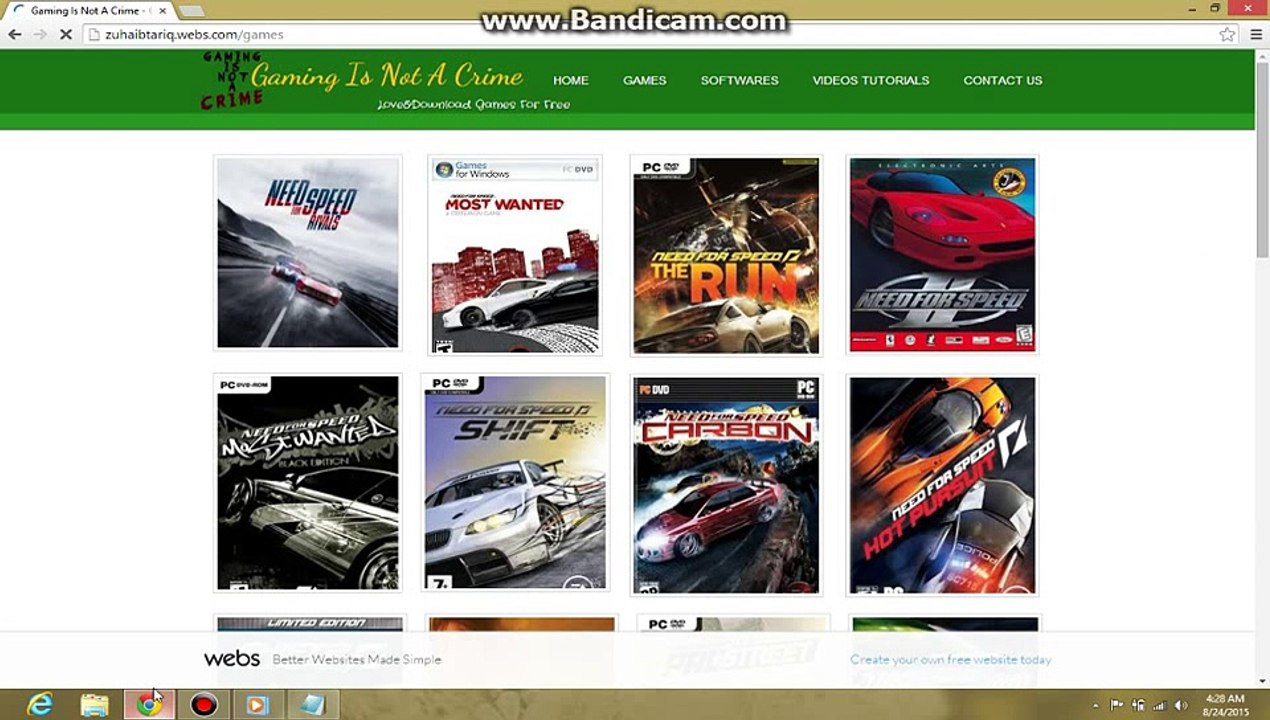Open the media player taskbar icon
The width and height of the screenshot is (1270, 720).
click(258, 705)
